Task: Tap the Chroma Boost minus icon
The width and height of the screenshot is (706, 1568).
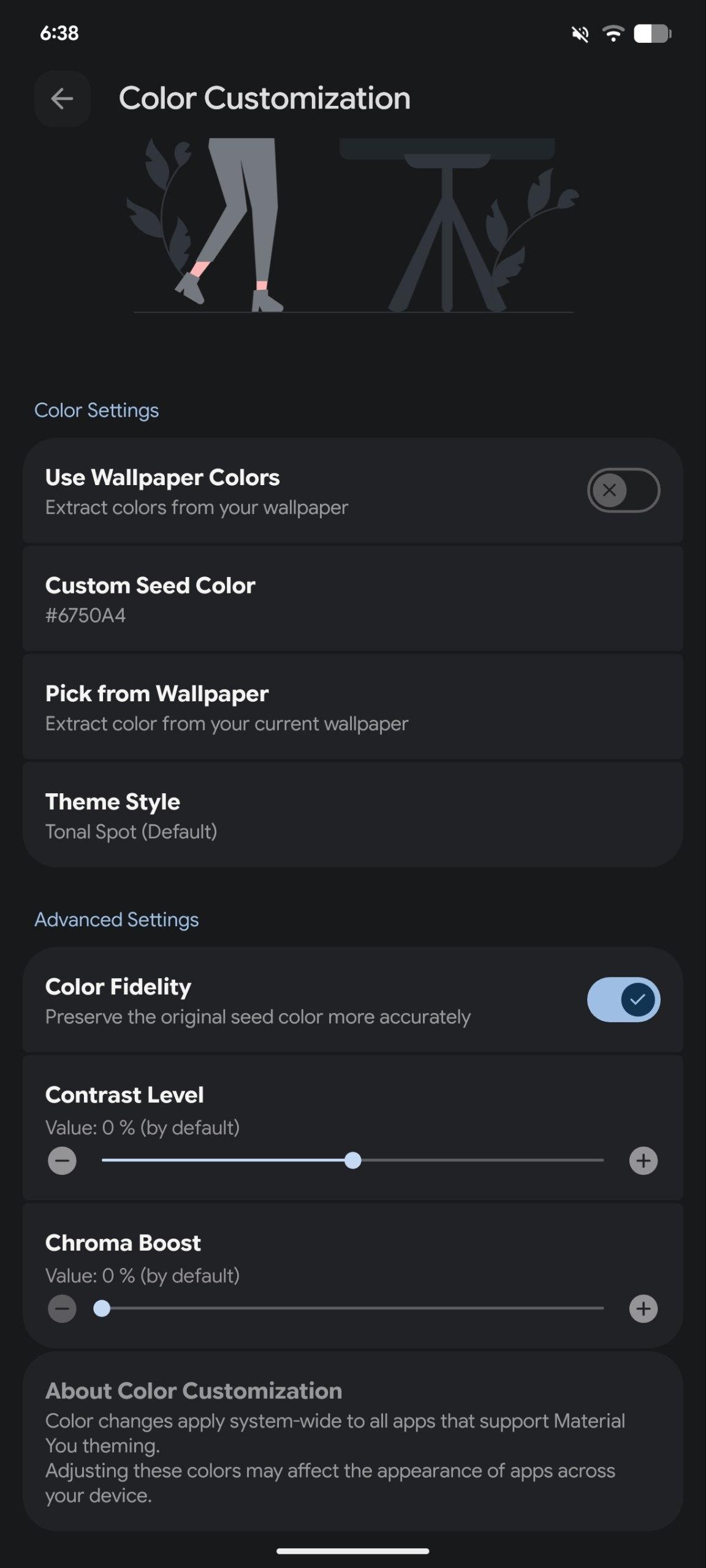Action: pos(62,1309)
